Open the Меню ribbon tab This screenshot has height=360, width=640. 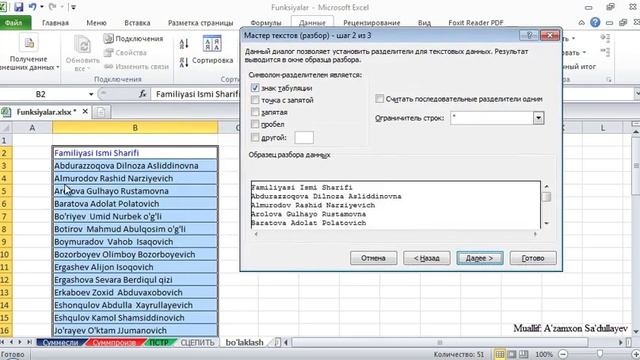pyautogui.click(x=96, y=23)
